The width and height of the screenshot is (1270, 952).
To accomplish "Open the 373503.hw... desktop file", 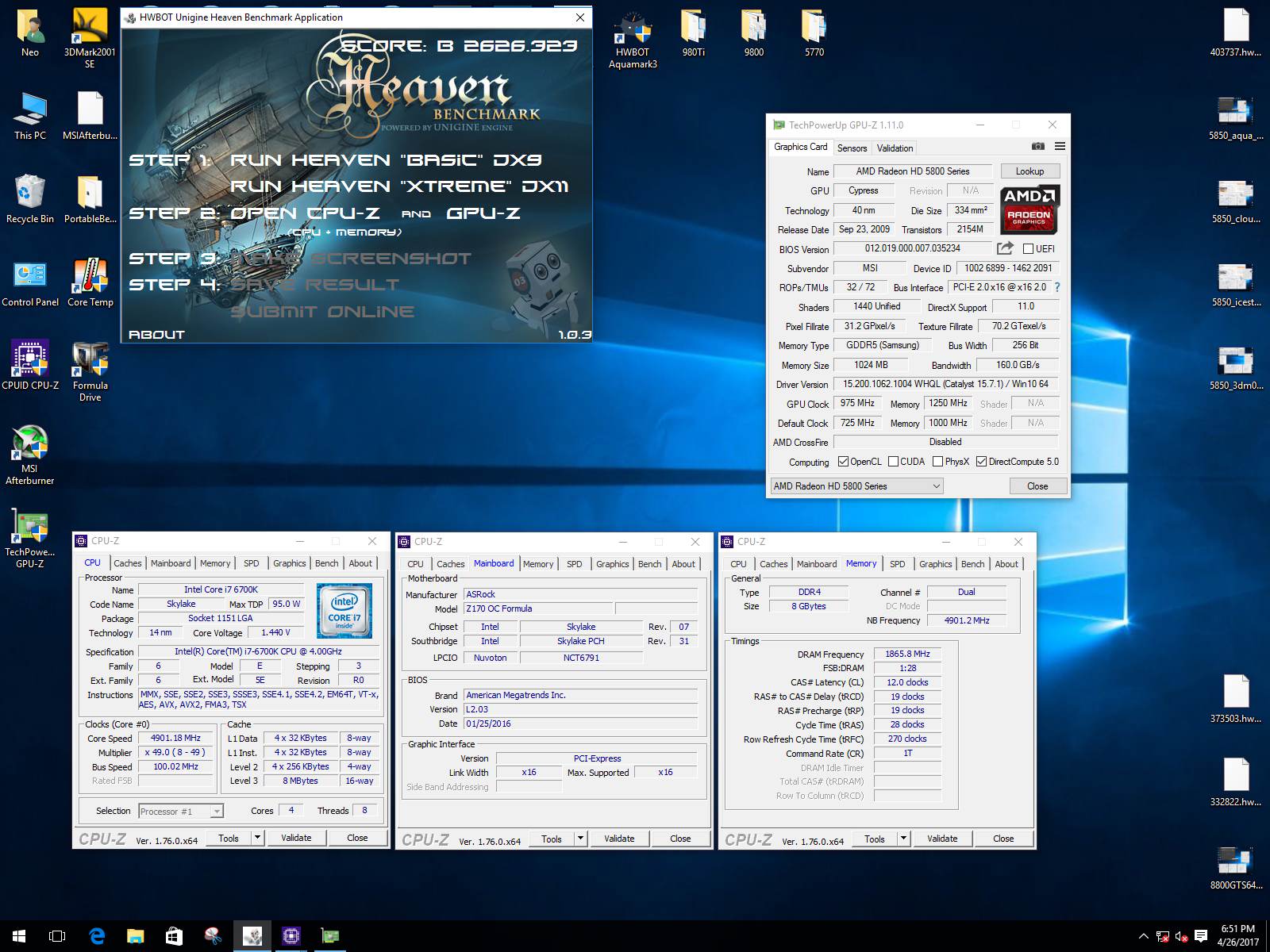I will point(1236,698).
